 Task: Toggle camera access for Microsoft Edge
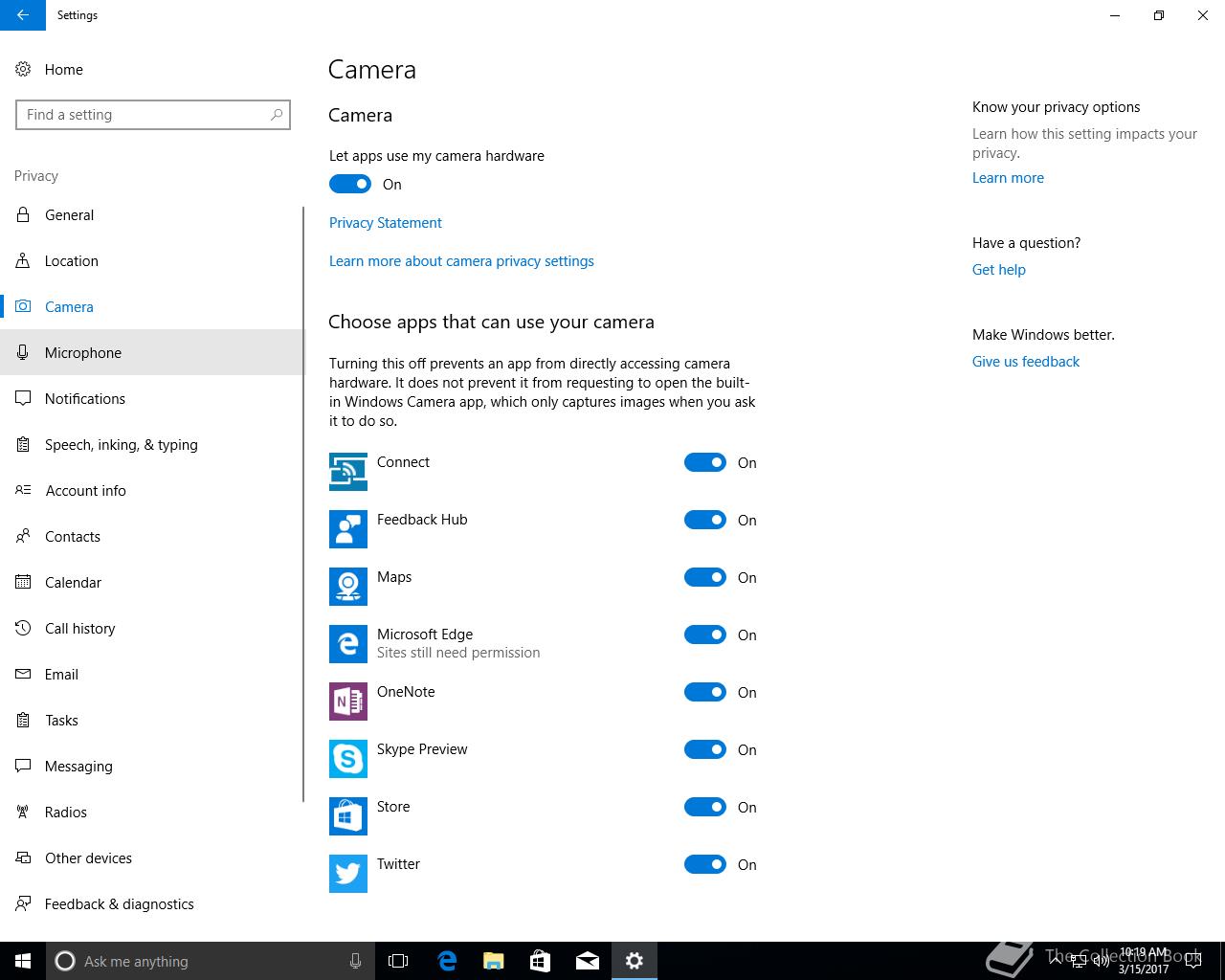705,635
